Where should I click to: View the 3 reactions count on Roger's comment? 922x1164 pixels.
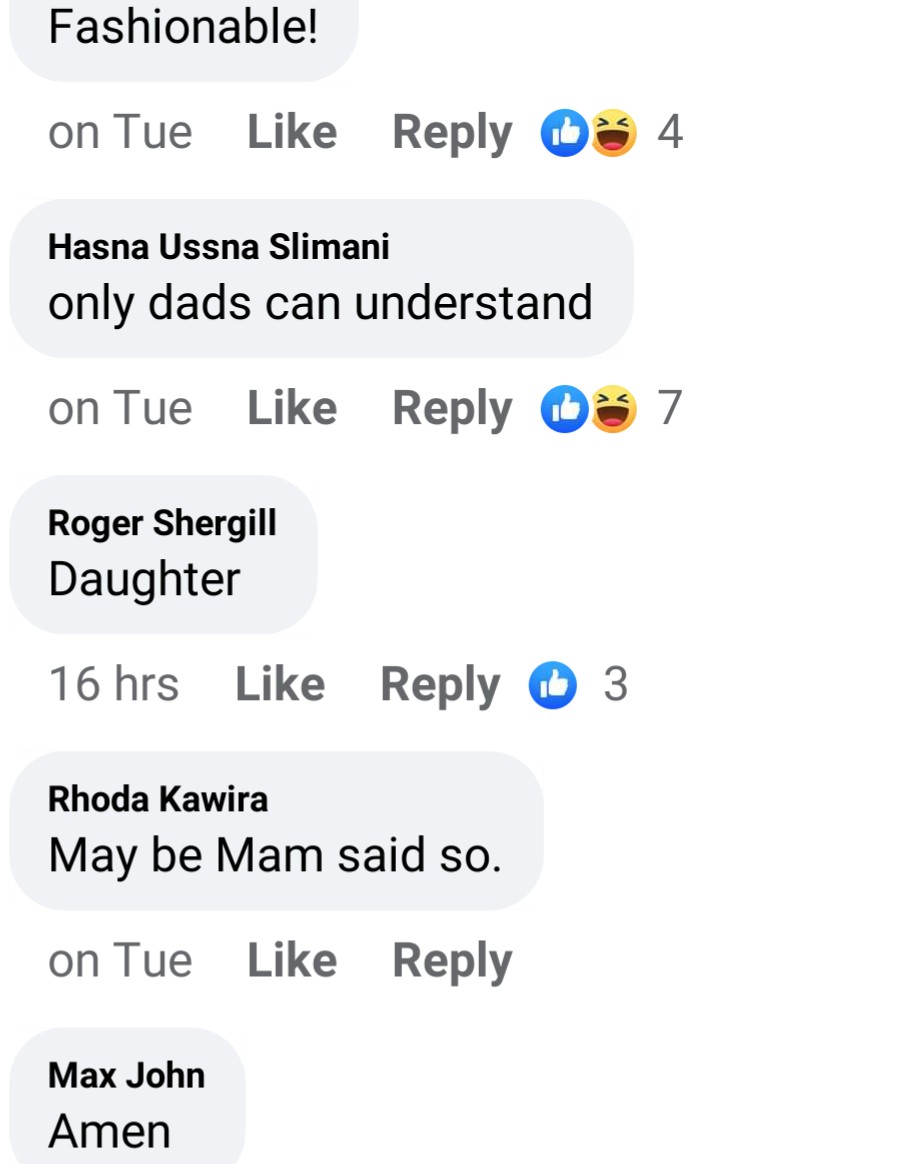(x=616, y=685)
